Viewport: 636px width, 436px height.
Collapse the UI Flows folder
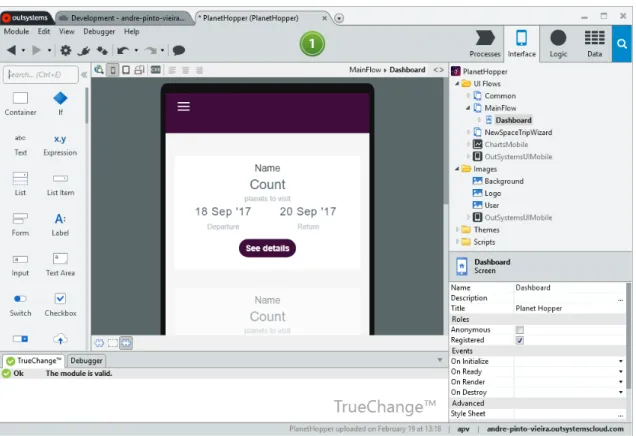457,84
